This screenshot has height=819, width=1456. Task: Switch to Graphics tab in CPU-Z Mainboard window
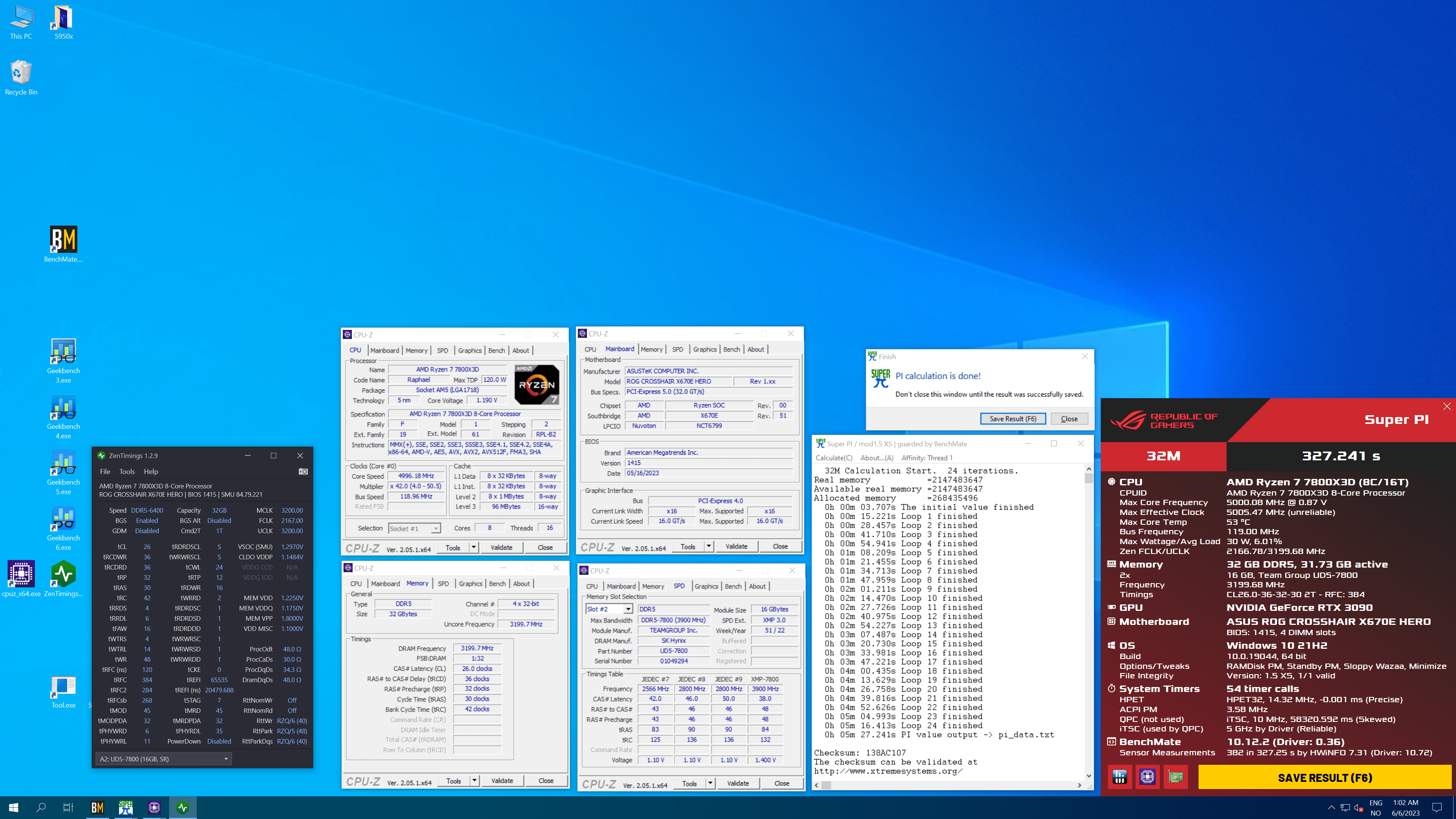(x=705, y=349)
